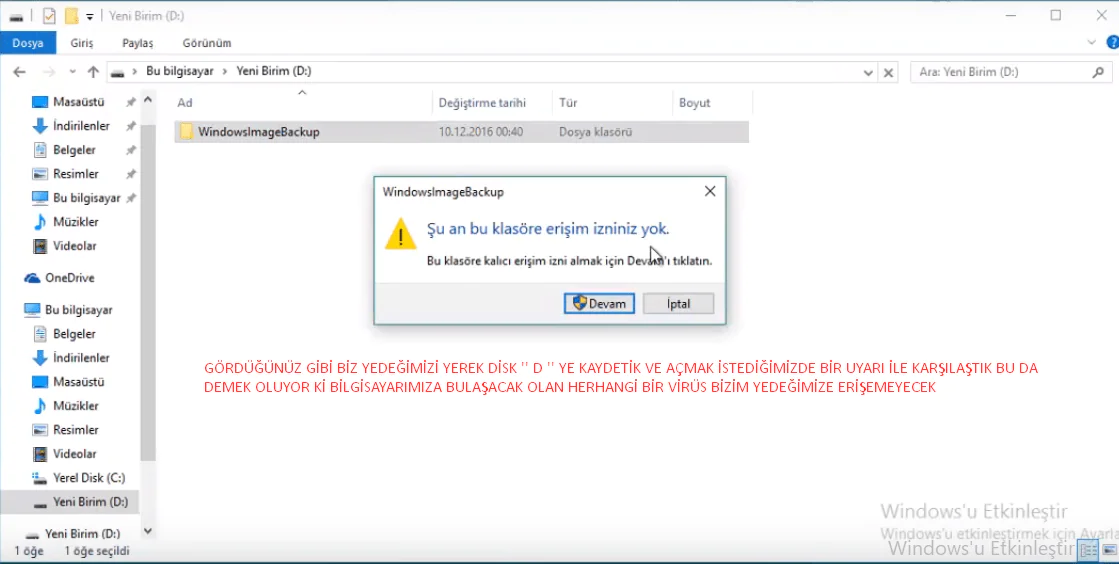Image resolution: width=1119 pixels, height=564 pixels.
Task: Click the Masaüstü pin icon
Action: coord(131,103)
